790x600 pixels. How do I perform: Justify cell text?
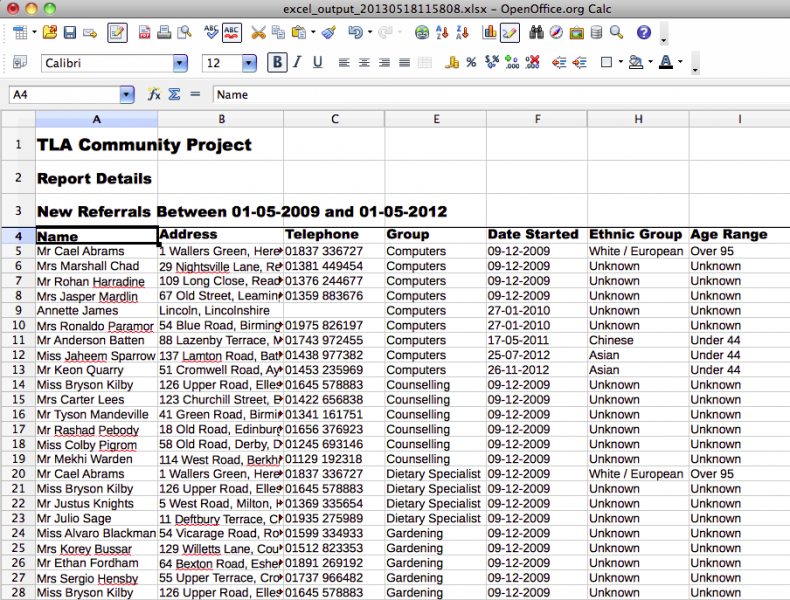coord(404,62)
